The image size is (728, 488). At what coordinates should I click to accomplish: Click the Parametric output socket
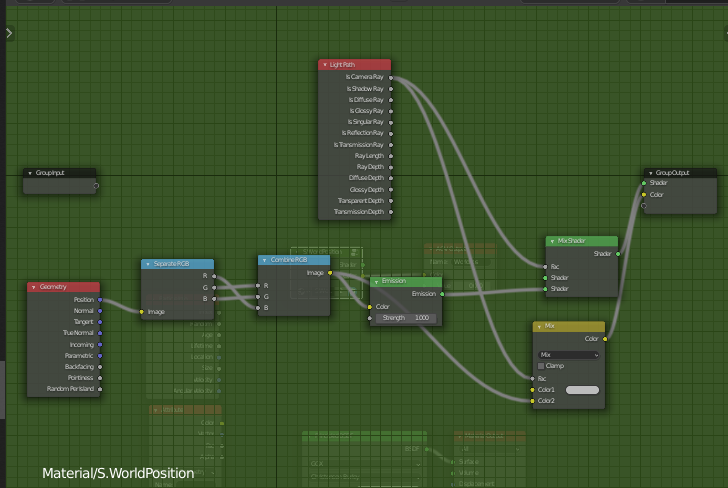100,356
